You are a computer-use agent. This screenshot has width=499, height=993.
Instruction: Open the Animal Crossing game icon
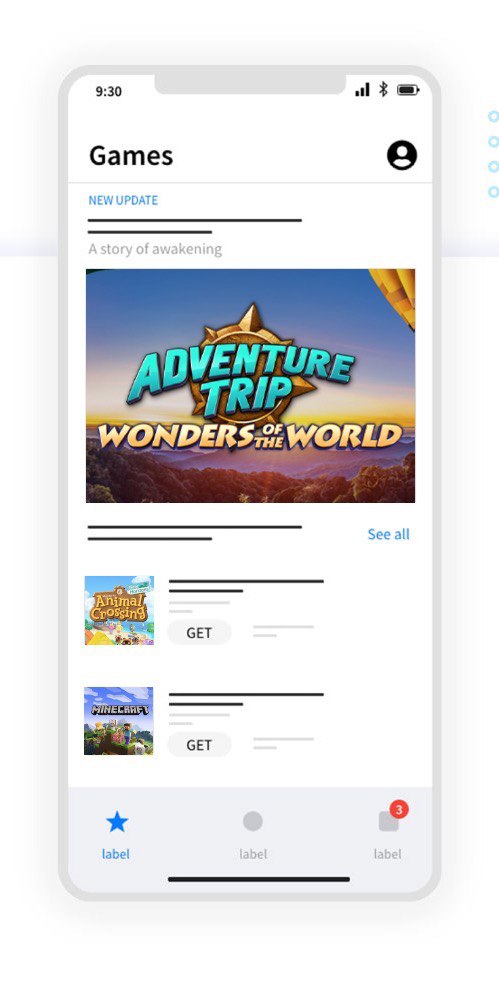[119, 610]
